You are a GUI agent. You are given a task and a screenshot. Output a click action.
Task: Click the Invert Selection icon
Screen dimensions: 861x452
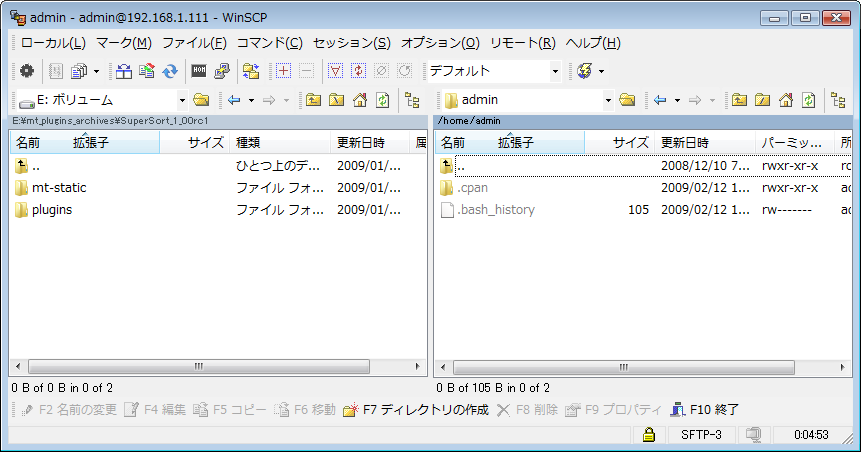point(359,71)
